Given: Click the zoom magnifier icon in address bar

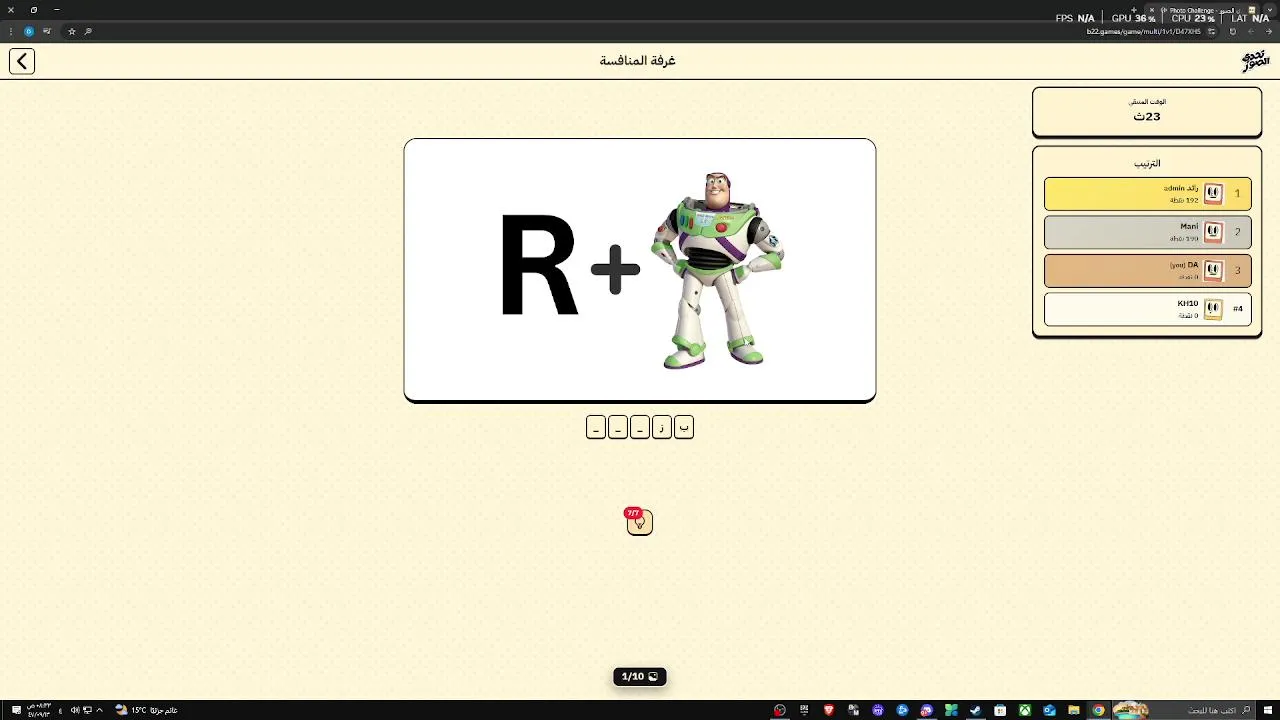Looking at the screenshot, I should point(88,31).
